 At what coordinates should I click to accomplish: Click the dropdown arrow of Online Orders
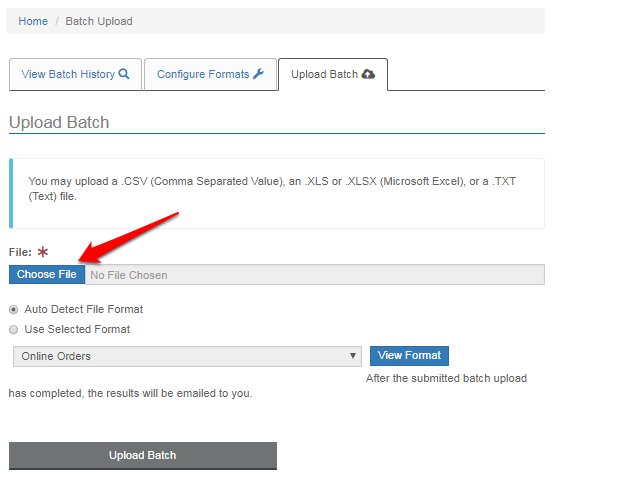pyautogui.click(x=353, y=356)
